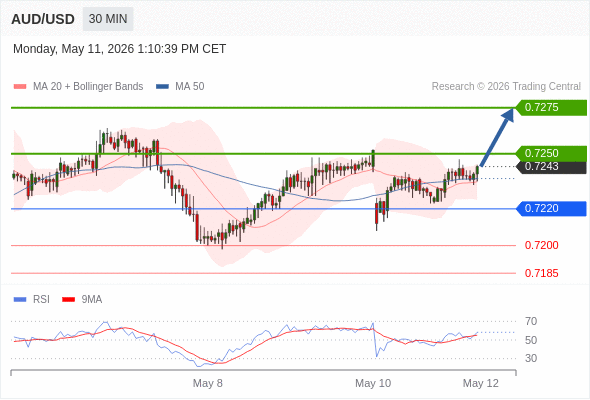Viewport: 590px width, 400px height.
Task: Toggle the MA 50 legend entry
Action: tap(180, 87)
